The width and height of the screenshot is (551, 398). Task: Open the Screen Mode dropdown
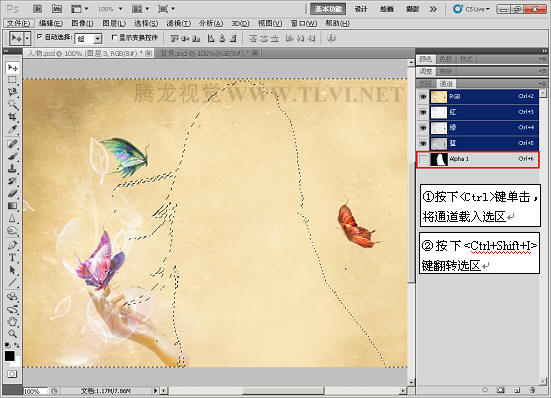[x=166, y=9]
